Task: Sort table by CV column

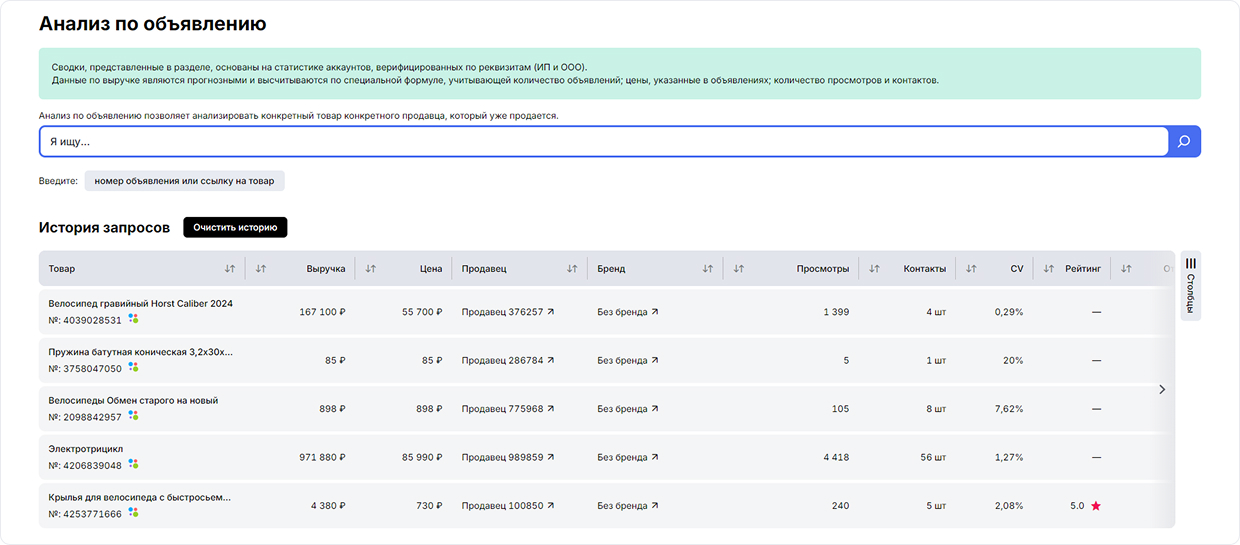Action: point(971,269)
